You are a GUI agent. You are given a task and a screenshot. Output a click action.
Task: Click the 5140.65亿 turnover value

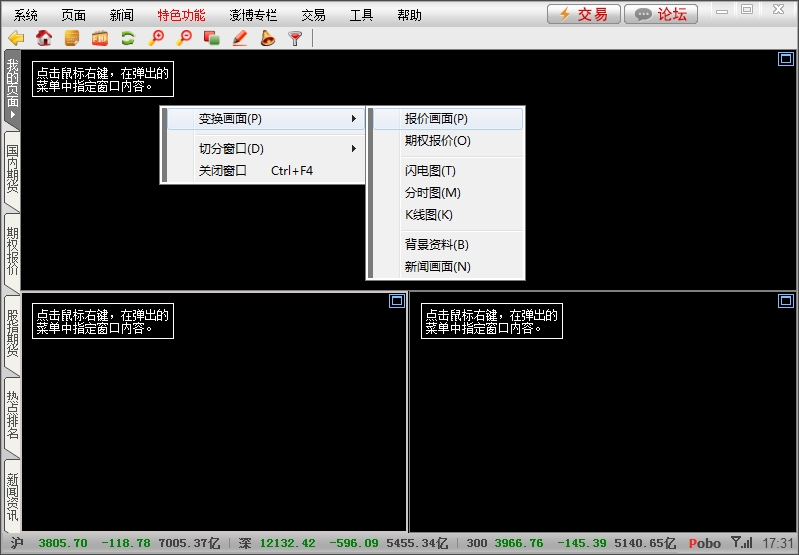(645, 543)
